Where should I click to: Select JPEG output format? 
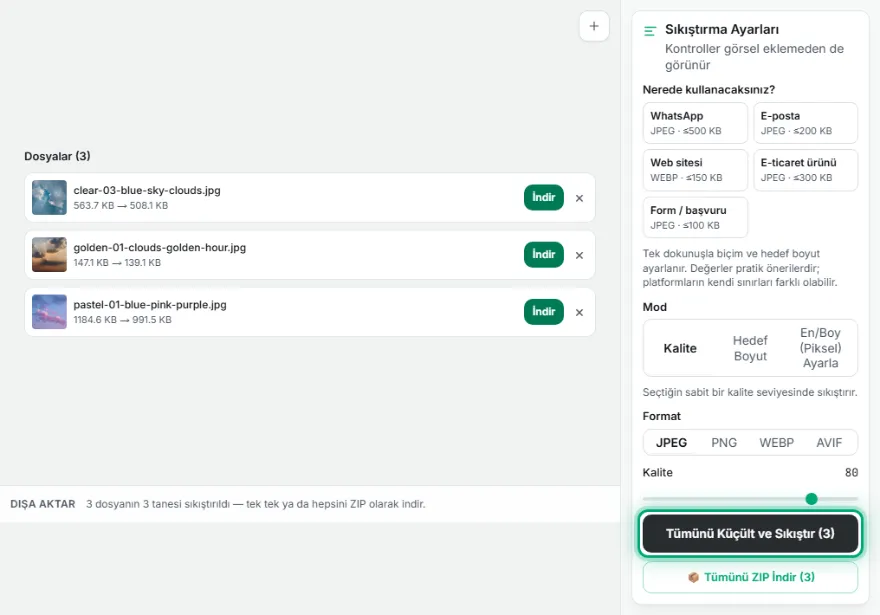coord(671,443)
